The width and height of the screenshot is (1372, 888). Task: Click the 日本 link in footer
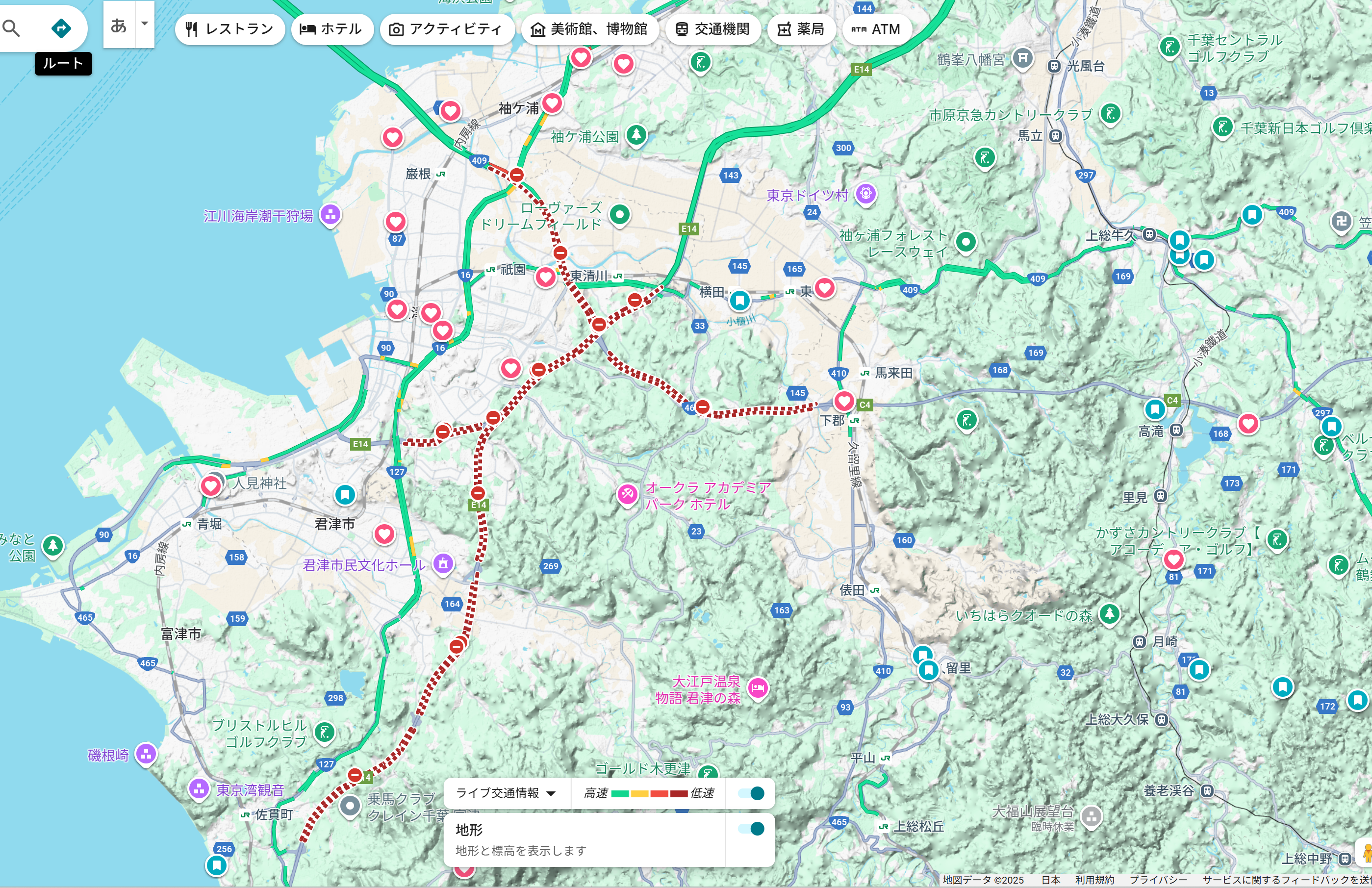[x=1051, y=880]
